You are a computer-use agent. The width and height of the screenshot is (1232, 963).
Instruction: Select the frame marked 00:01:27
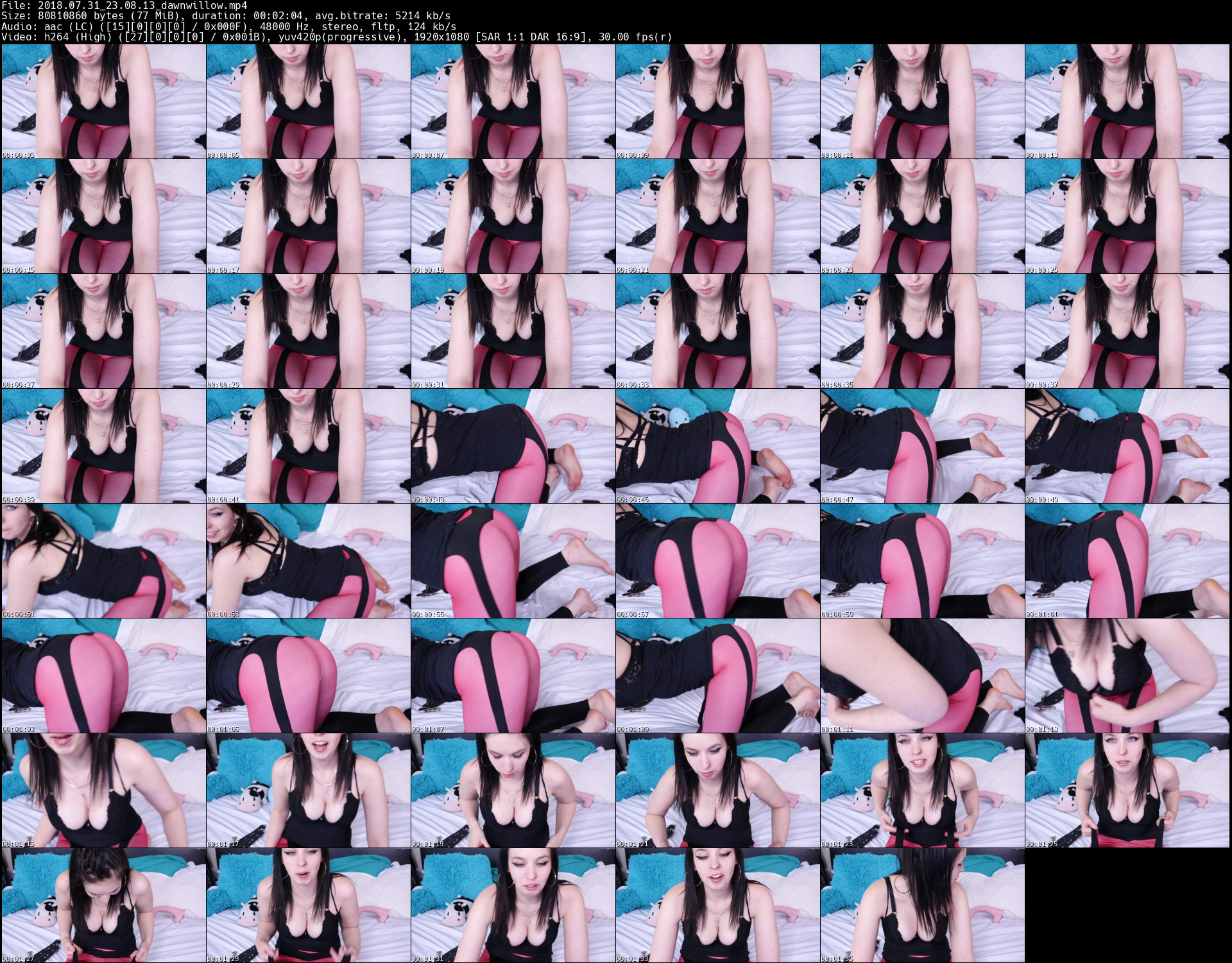click(103, 905)
